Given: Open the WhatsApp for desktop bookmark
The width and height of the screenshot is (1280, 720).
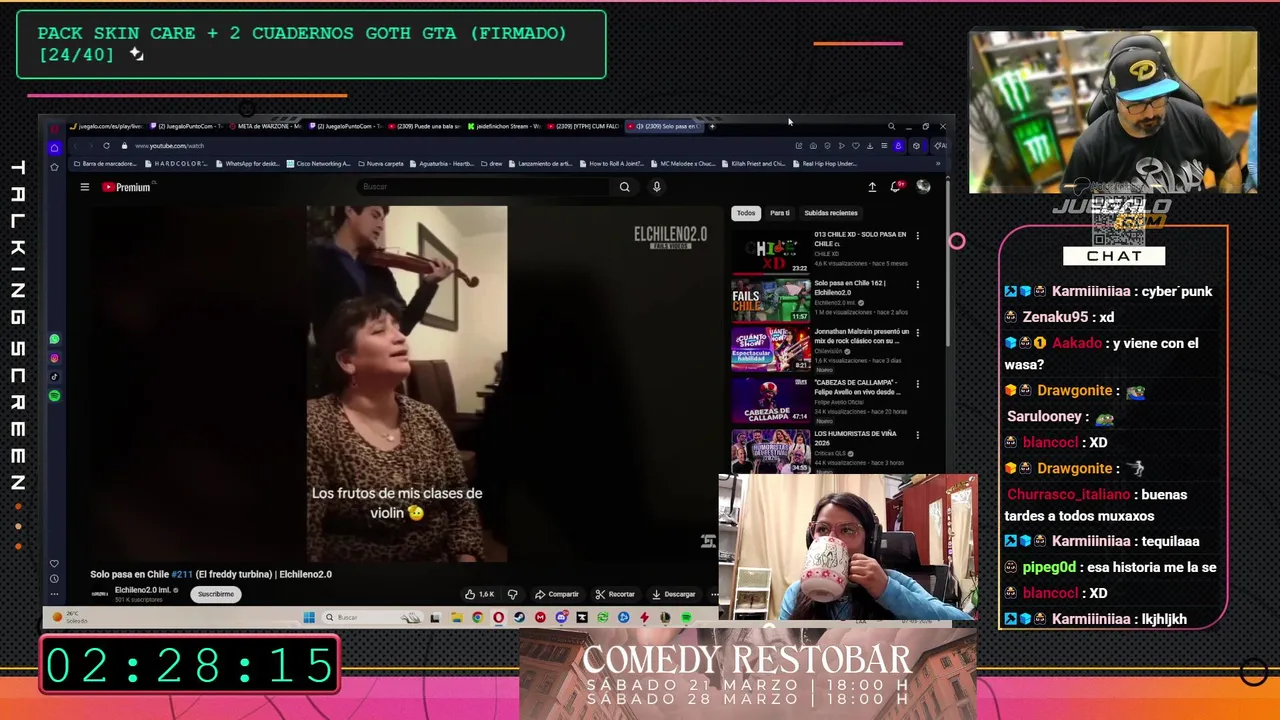Looking at the screenshot, I should coord(247,164).
